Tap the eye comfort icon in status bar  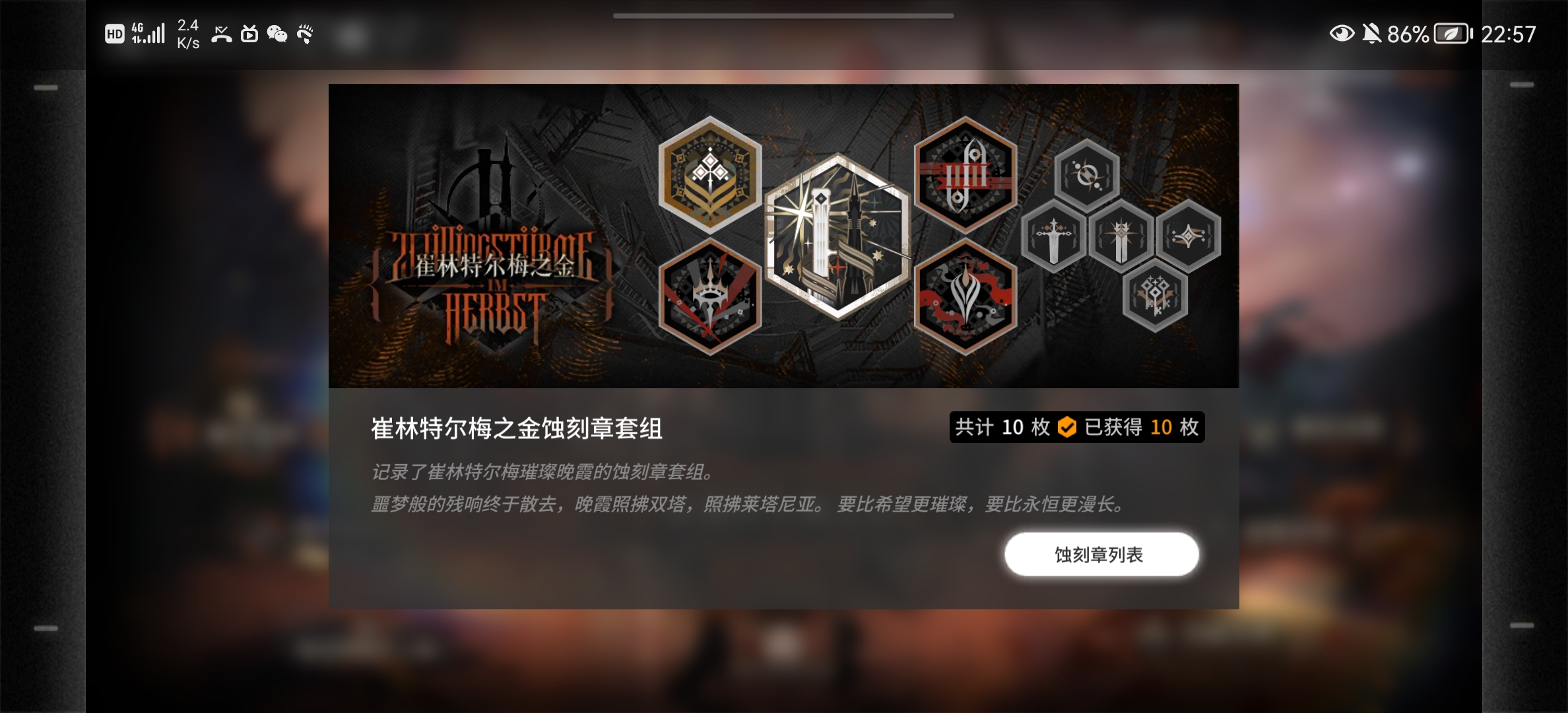pyautogui.click(x=1342, y=33)
